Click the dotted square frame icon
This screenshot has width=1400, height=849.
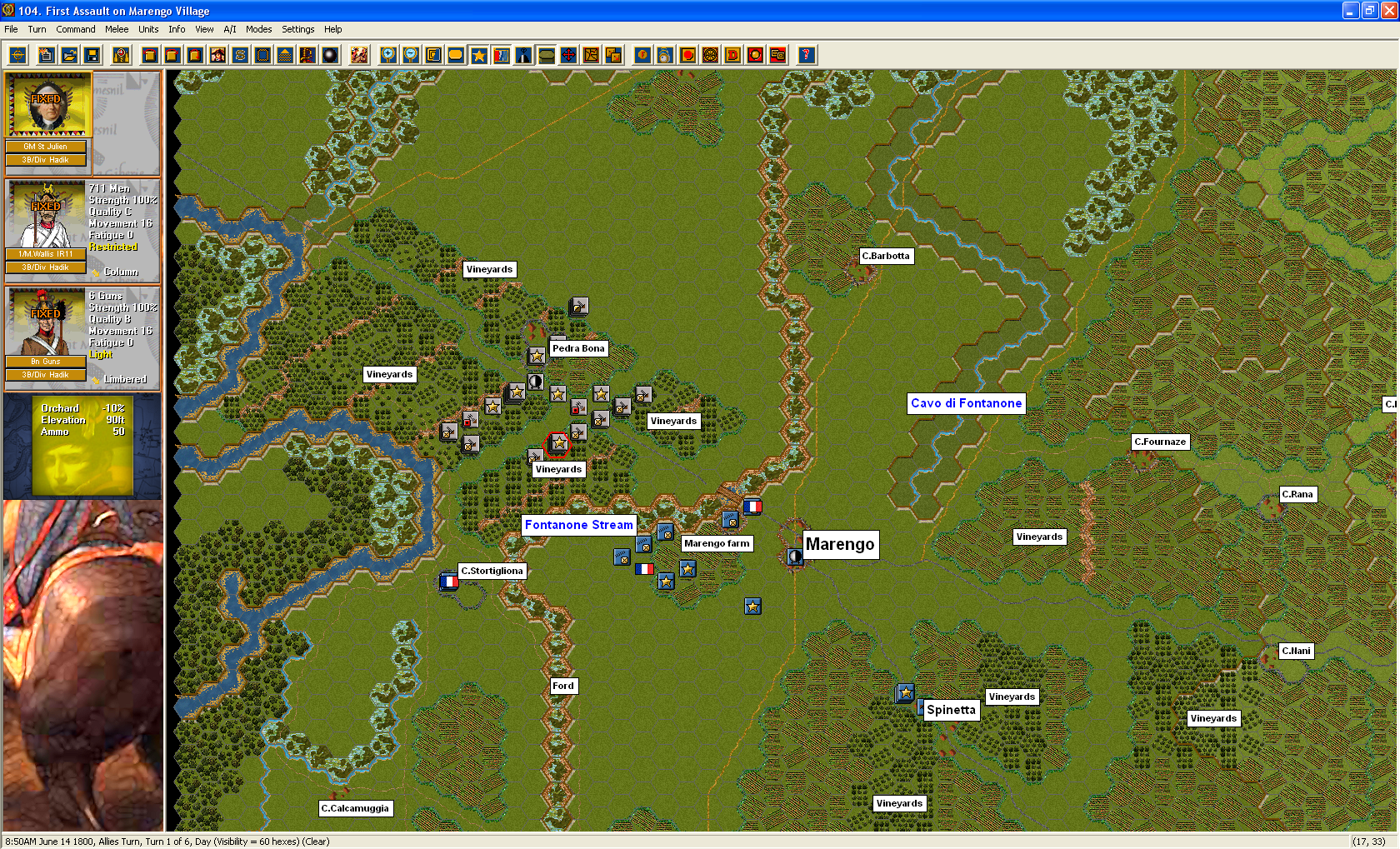pyautogui.click(x=262, y=55)
